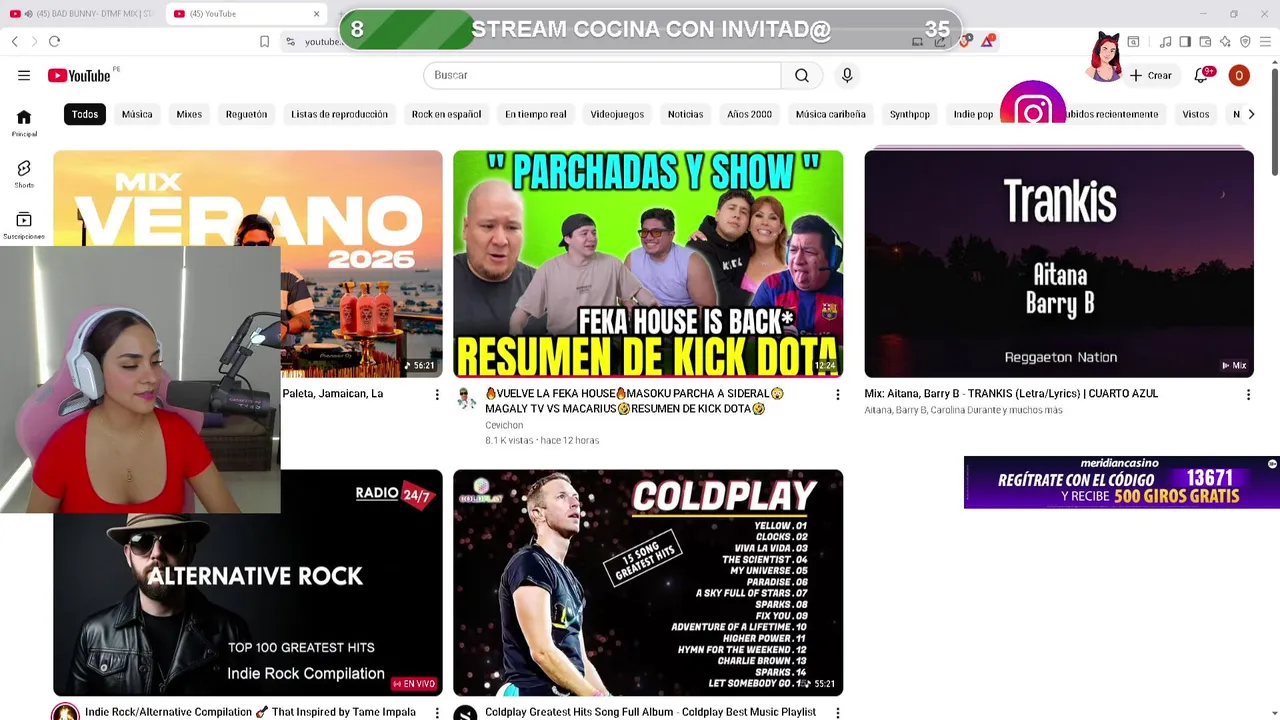Open Indie Rock/Alternative Compilation title
Screen dimensions: 1280x720
click(250, 712)
